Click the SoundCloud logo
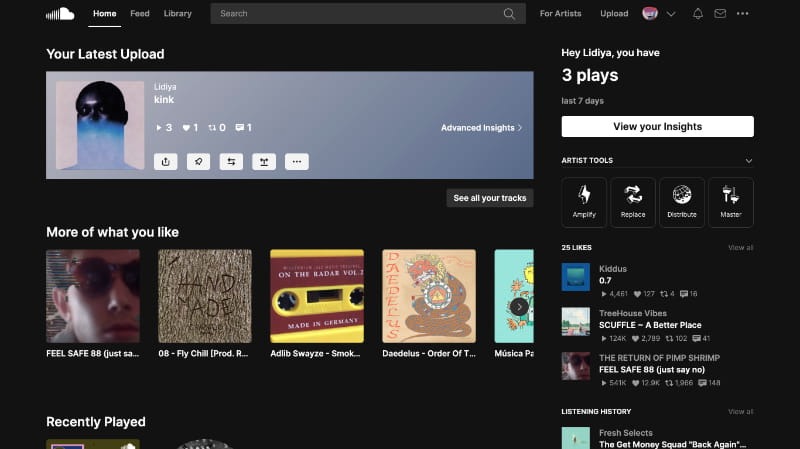This screenshot has width=800, height=449. 60,14
